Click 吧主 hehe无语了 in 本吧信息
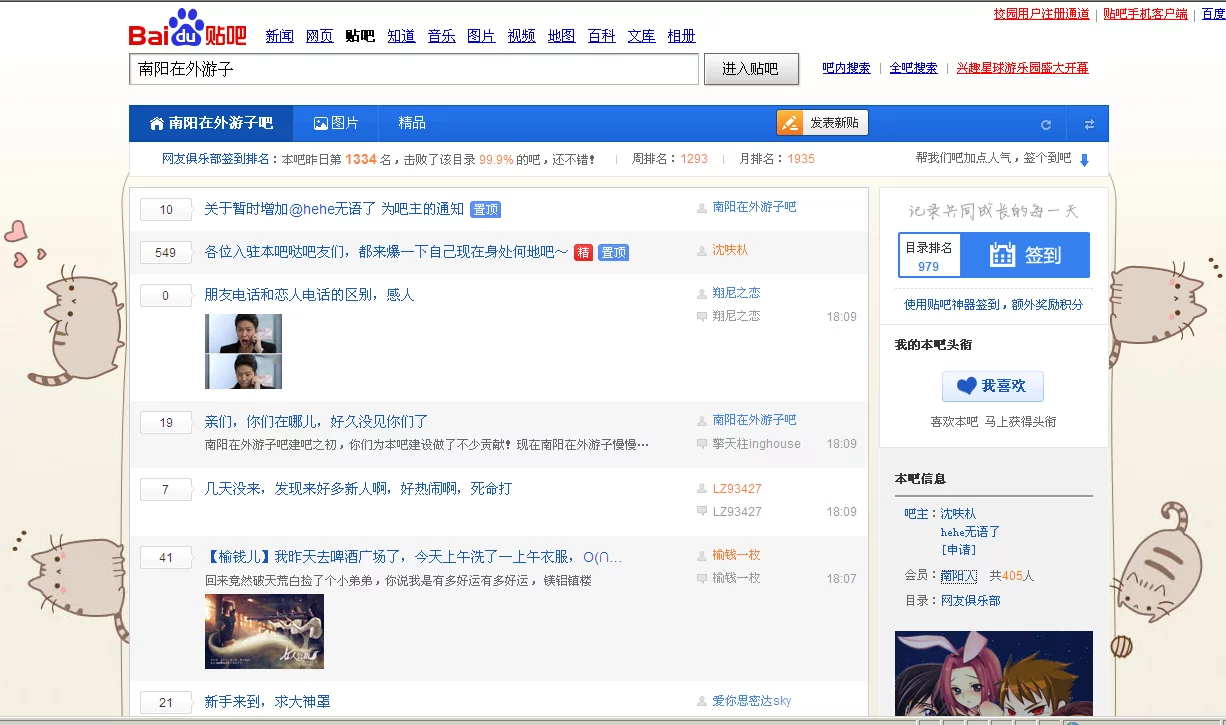1226x725 pixels. click(970, 532)
